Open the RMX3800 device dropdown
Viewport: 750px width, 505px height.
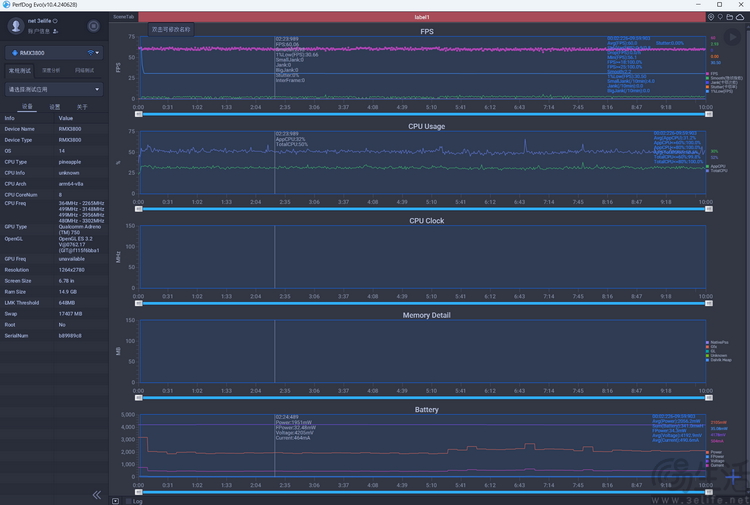pyautogui.click(x=54, y=53)
